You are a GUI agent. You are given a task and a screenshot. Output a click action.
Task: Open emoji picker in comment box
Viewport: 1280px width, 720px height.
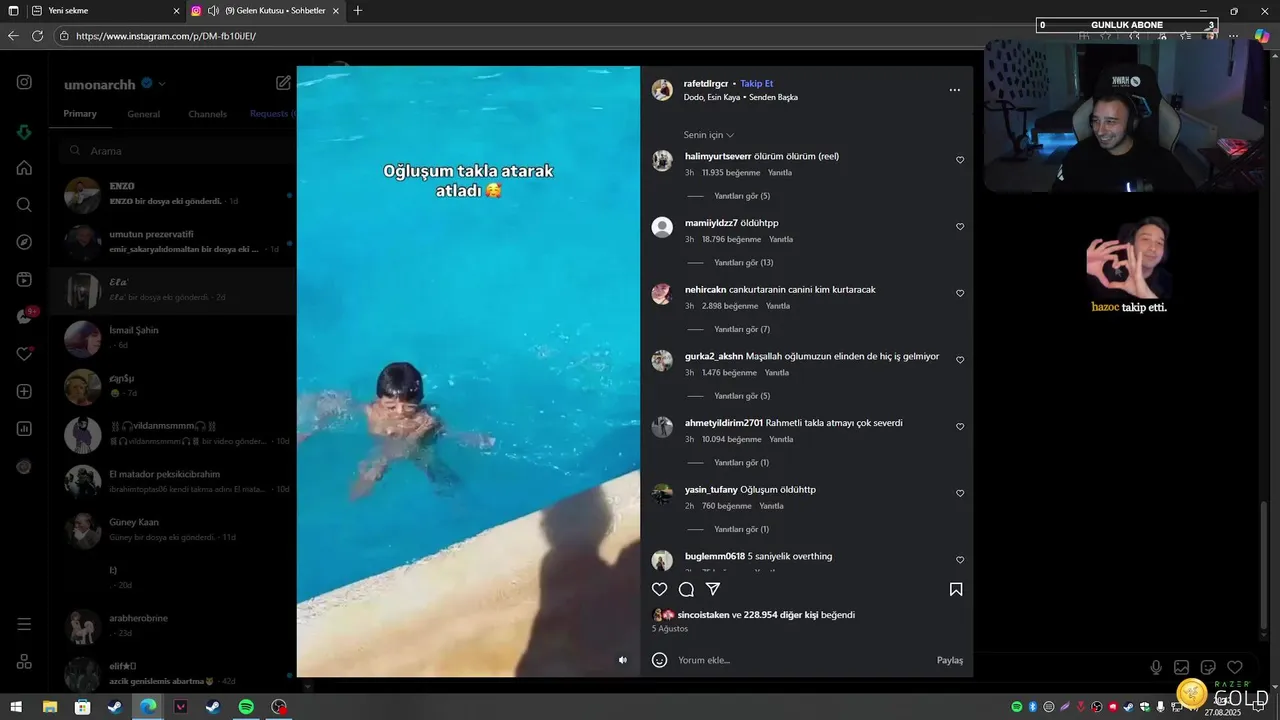(x=659, y=660)
